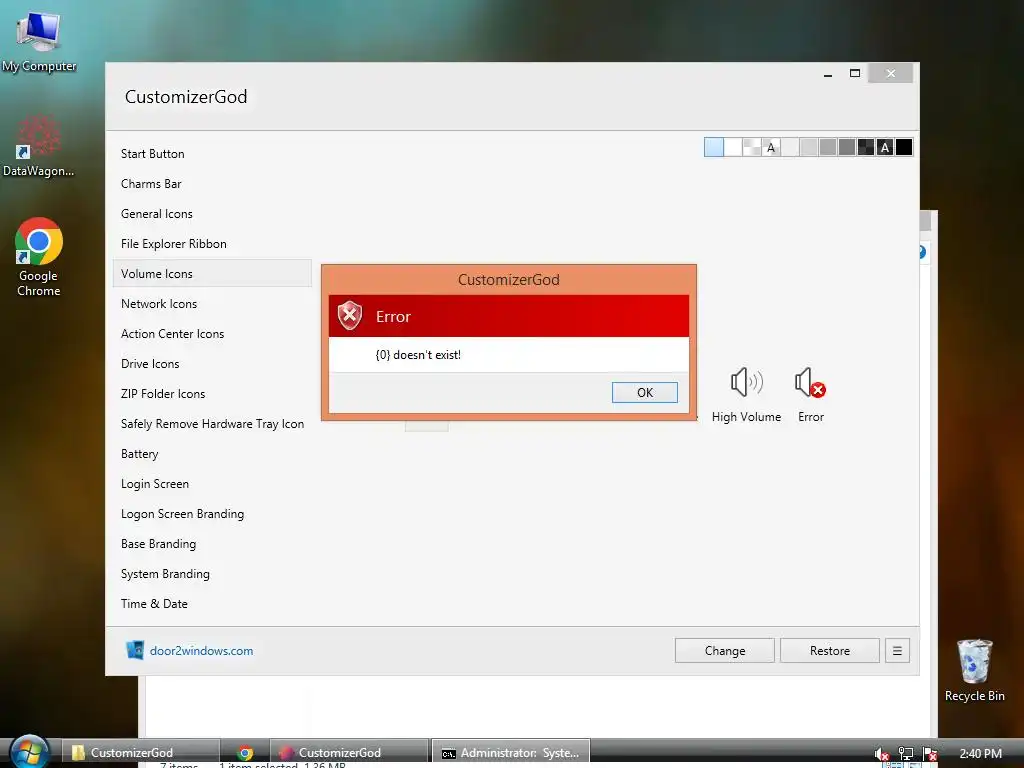This screenshot has height=768, width=1024.
Task: Open the File Explorer Ribbon category
Action: tap(173, 244)
